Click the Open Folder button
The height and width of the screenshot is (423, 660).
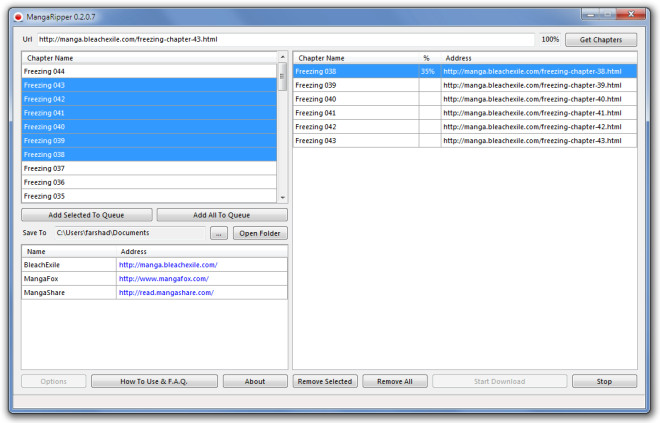260,233
